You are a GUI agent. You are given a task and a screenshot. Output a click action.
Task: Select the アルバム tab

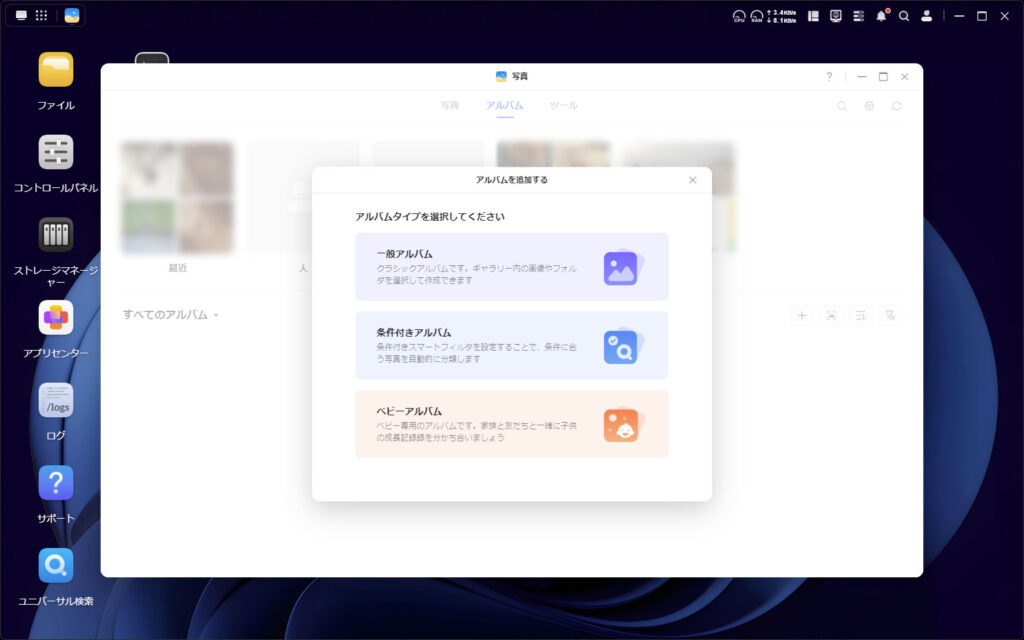coord(504,105)
